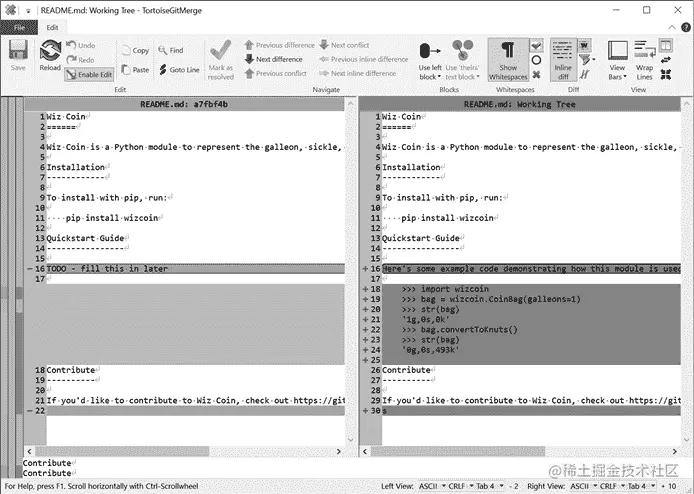Click the Undo arrow icon
Image resolution: width=694 pixels, height=494 pixels.
[x=71, y=45]
